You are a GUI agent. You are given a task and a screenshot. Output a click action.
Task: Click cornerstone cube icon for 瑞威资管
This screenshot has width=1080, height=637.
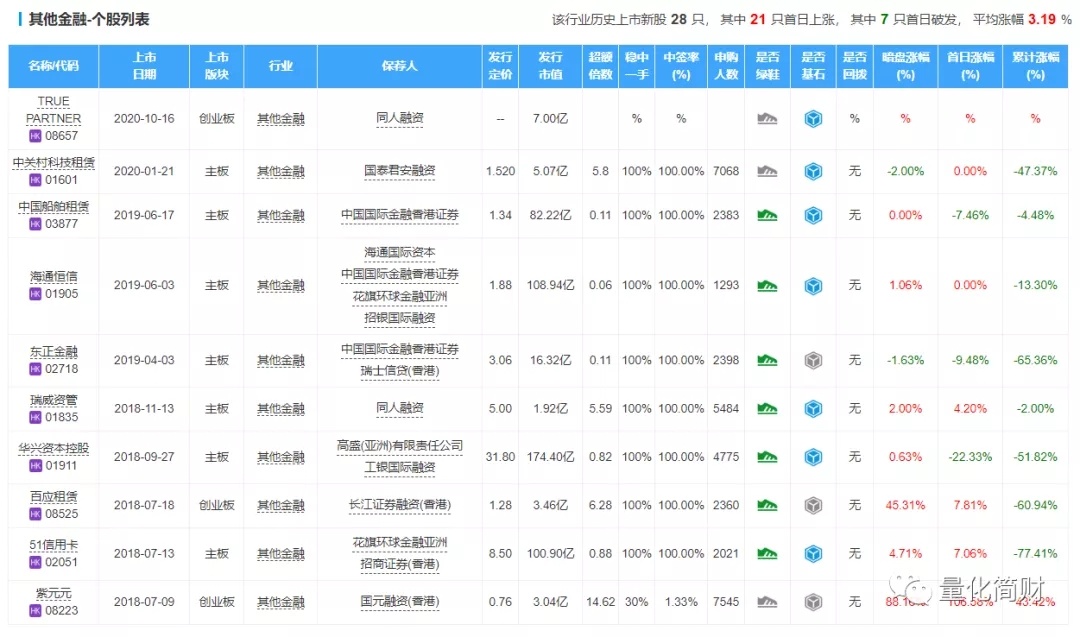pos(813,409)
